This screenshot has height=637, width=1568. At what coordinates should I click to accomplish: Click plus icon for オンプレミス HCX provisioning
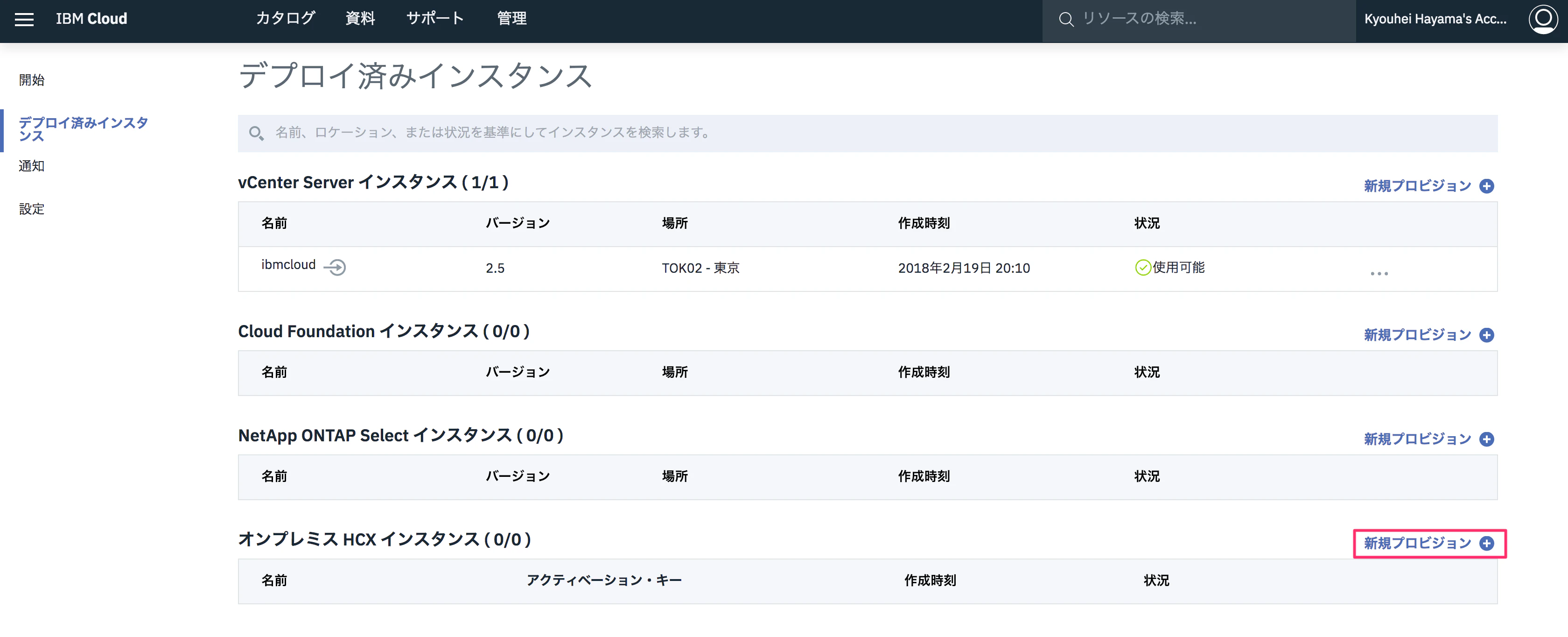coord(1486,543)
